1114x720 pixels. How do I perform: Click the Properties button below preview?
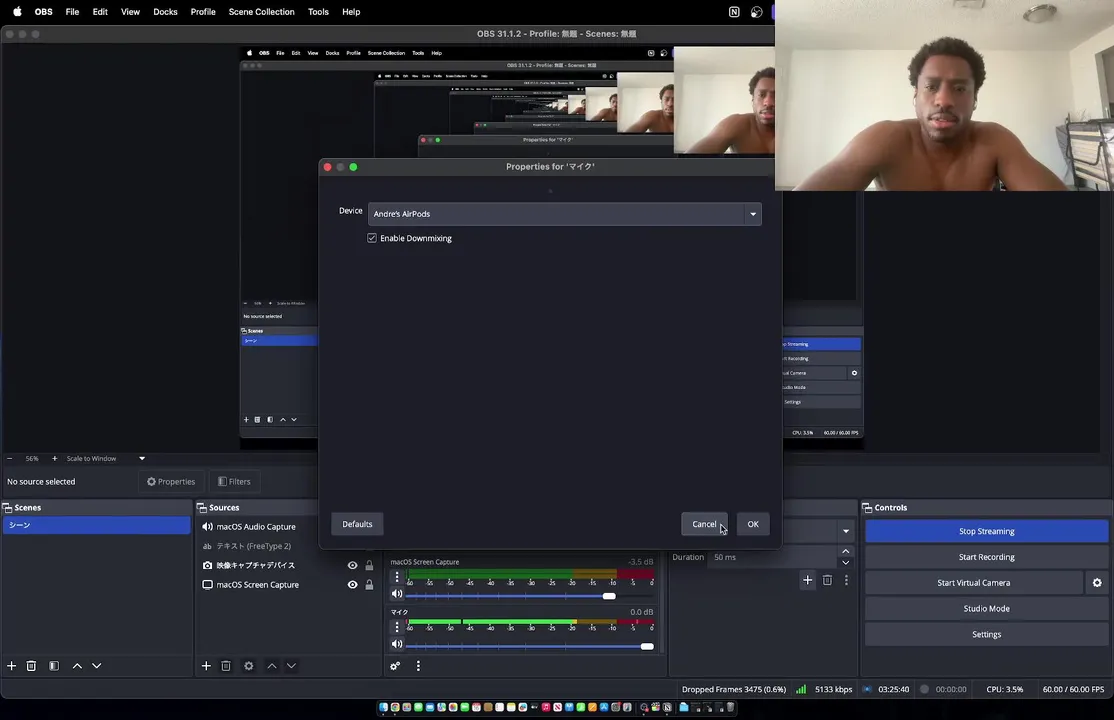171,482
